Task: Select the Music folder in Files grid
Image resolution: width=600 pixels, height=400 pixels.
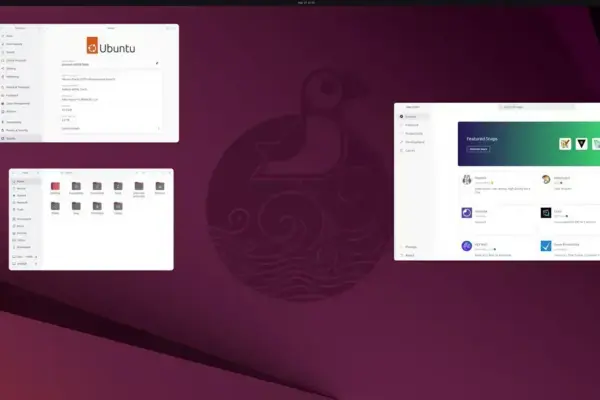Action: [x=118, y=188]
